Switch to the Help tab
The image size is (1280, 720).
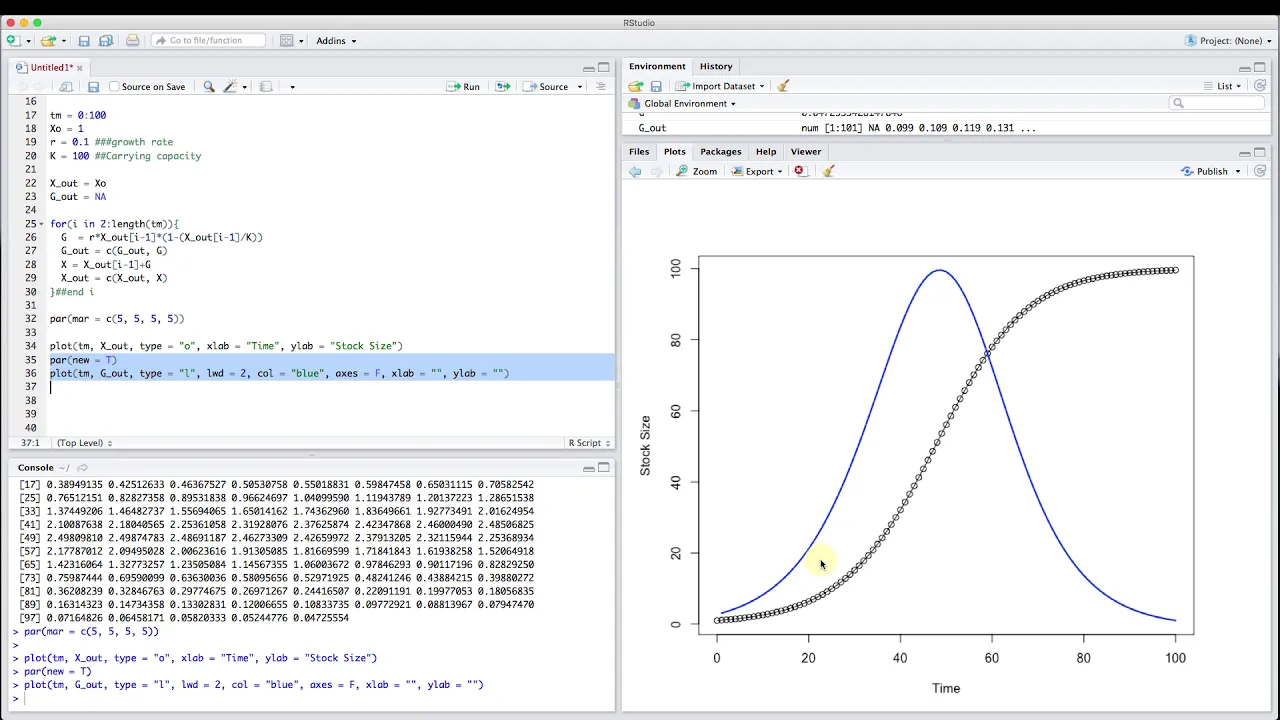pyautogui.click(x=766, y=152)
